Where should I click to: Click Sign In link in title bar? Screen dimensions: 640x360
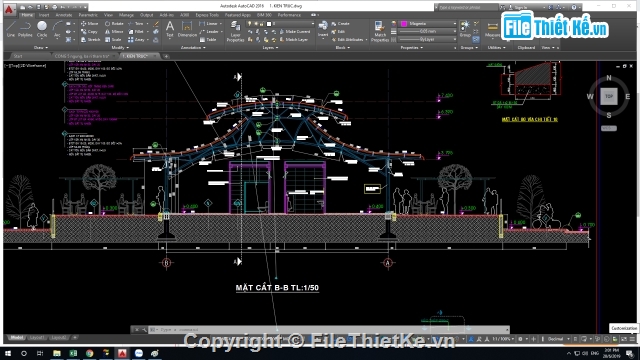520,7
